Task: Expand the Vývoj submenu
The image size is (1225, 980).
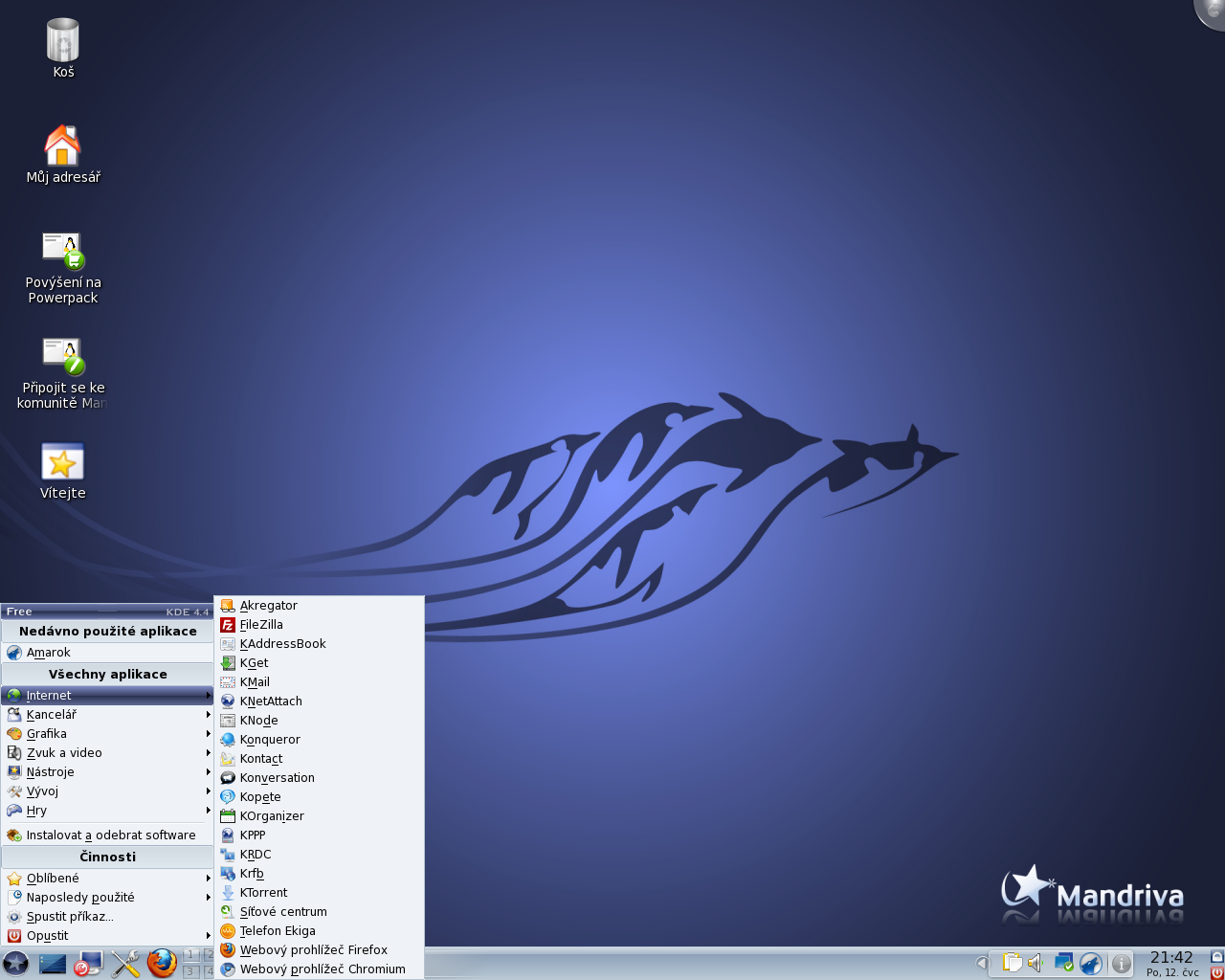Action: pyautogui.click(x=107, y=791)
